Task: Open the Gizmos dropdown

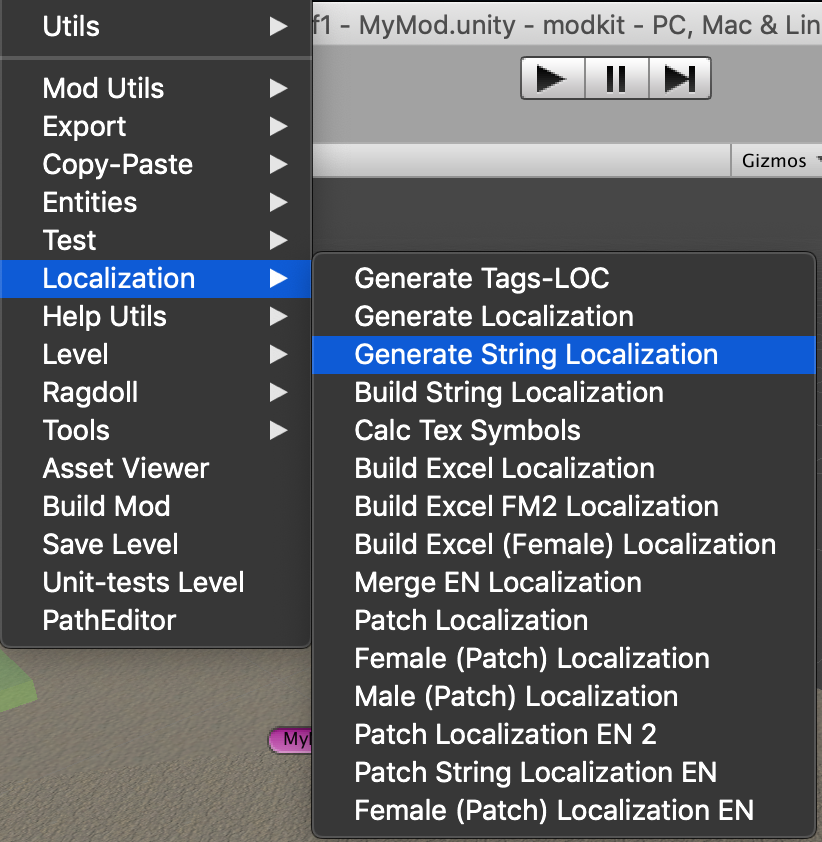Action: (778, 160)
